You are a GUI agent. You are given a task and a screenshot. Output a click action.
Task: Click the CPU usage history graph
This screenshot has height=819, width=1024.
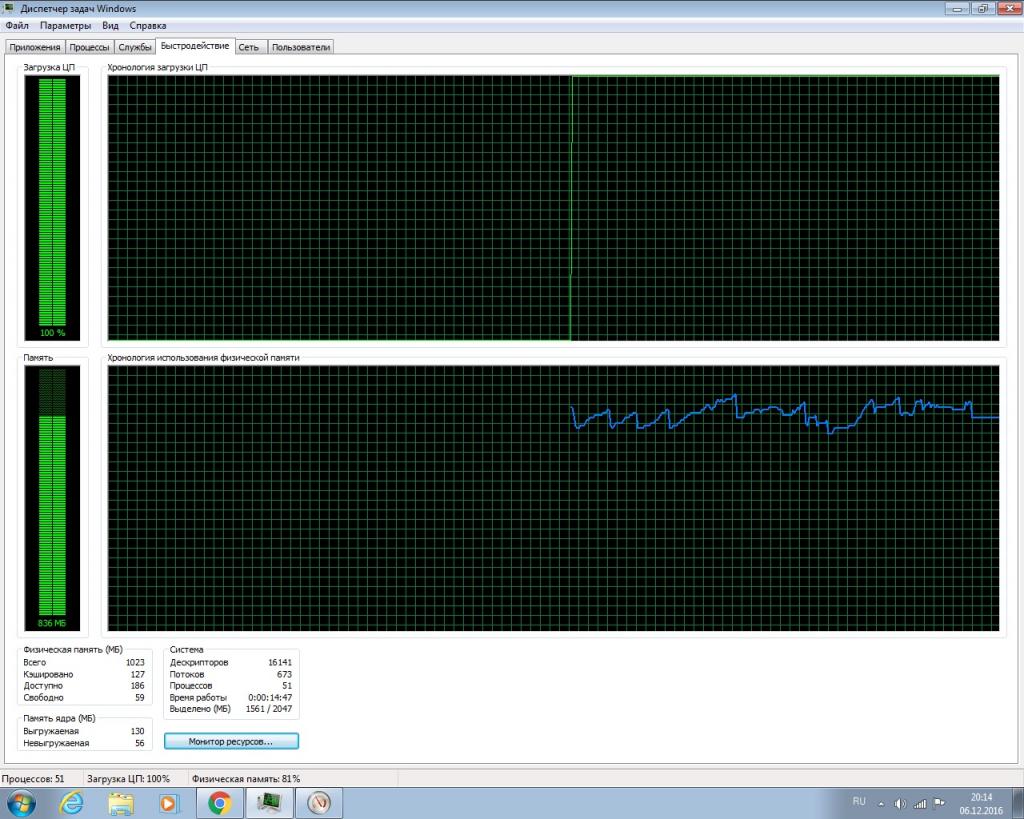tap(553, 208)
